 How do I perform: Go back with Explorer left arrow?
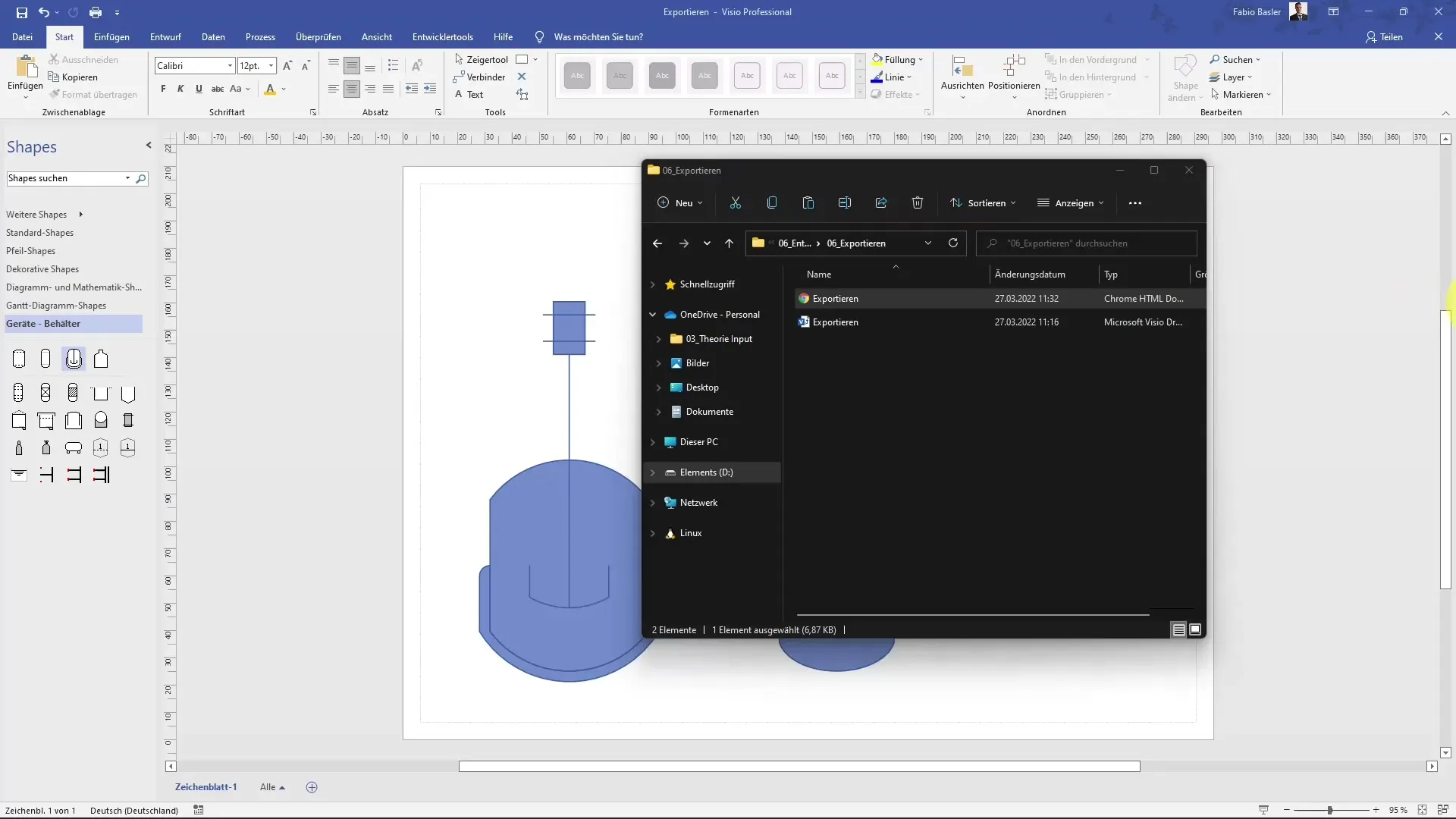(x=657, y=243)
